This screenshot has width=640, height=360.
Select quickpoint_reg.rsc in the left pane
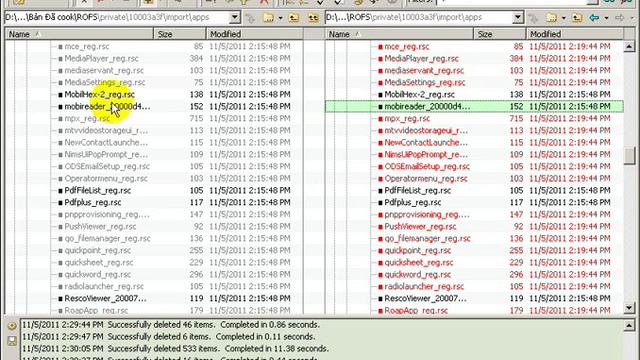point(98,251)
